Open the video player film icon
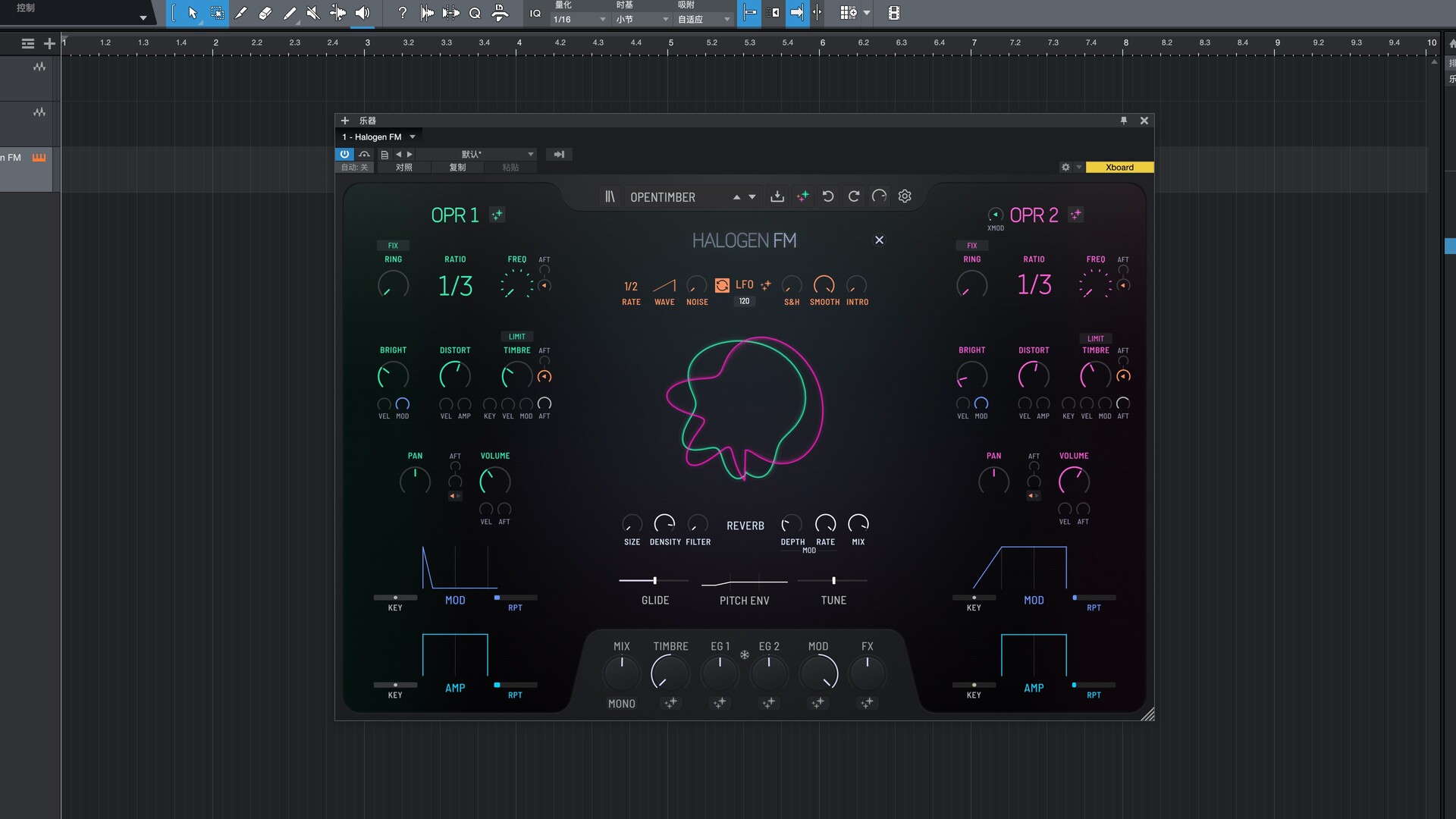The height and width of the screenshot is (819, 1456). (x=894, y=13)
